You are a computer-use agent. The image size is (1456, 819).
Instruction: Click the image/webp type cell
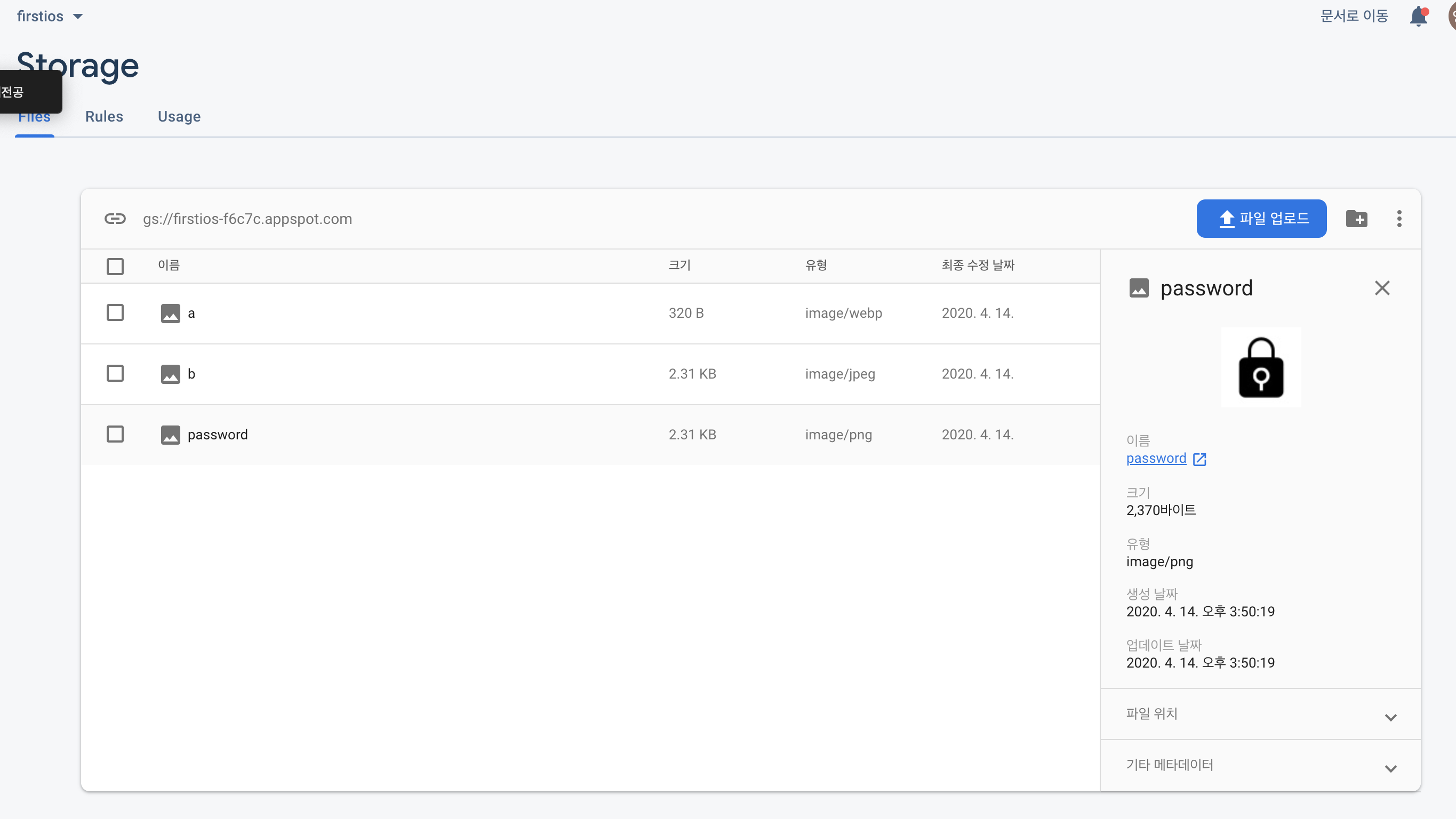[x=843, y=313]
